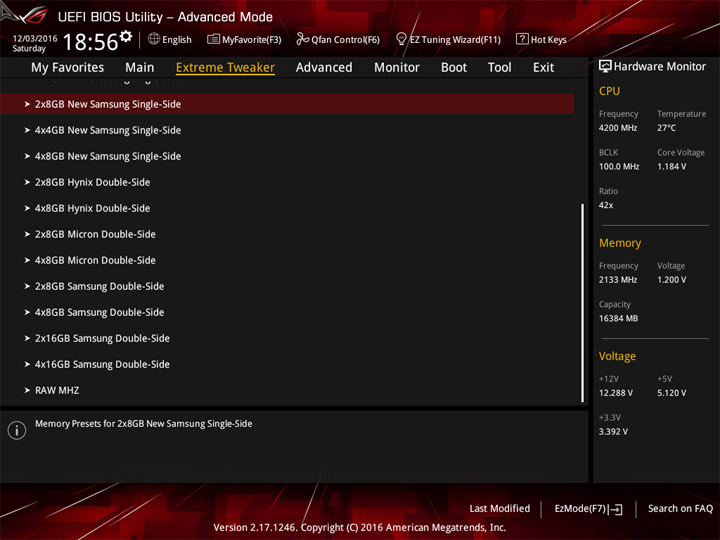Click the Voltage section heading
The image size is (720, 540).
(x=617, y=356)
